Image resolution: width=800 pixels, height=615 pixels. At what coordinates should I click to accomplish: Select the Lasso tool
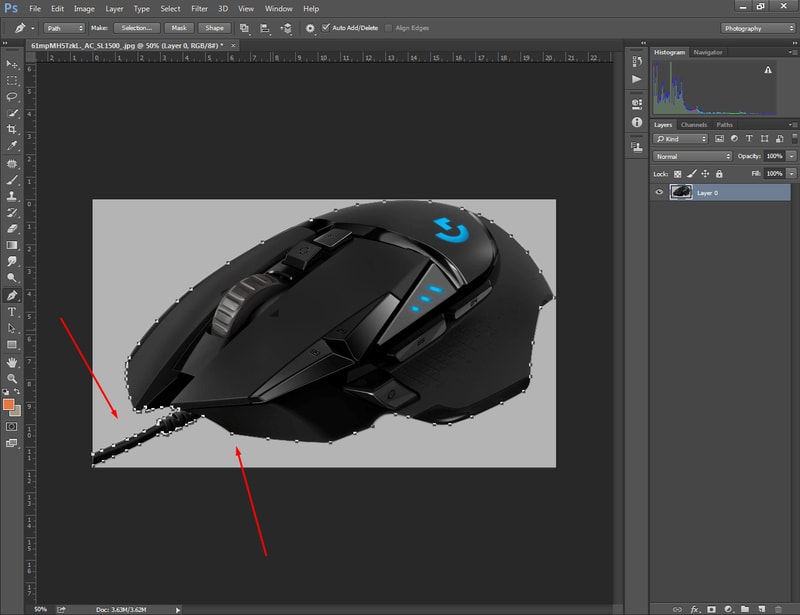[x=11, y=96]
